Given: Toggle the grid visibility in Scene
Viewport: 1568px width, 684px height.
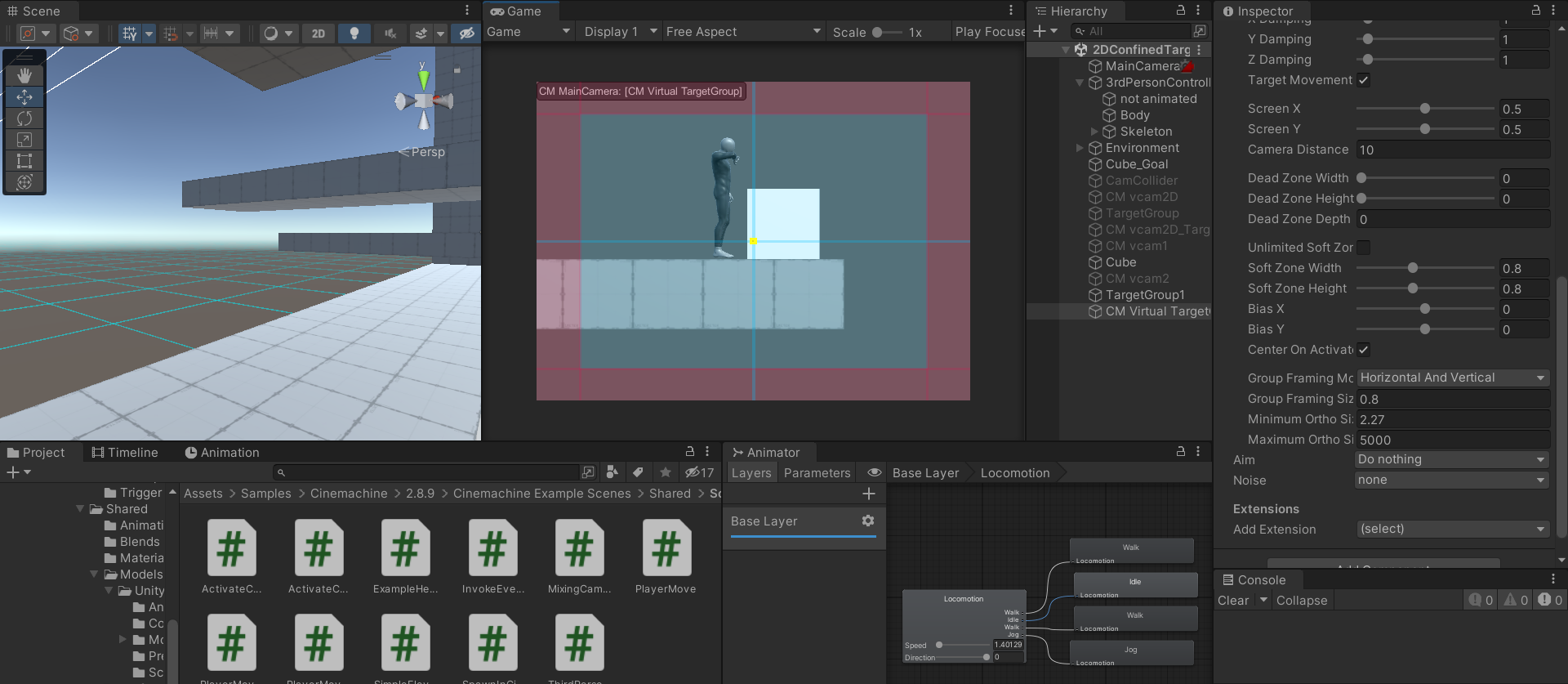Looking at the screenshot, I should click(129, 34).
